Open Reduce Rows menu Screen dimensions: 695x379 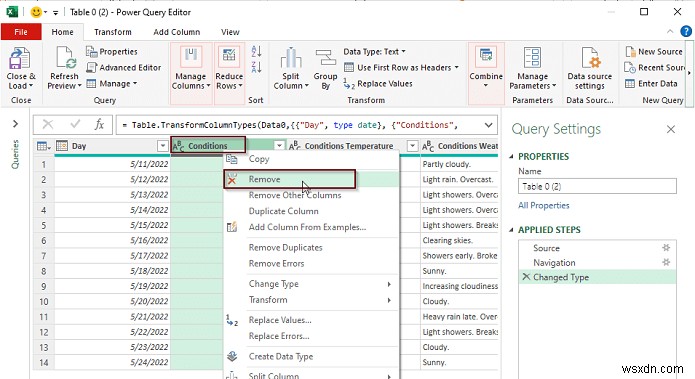tap(229, 73)
